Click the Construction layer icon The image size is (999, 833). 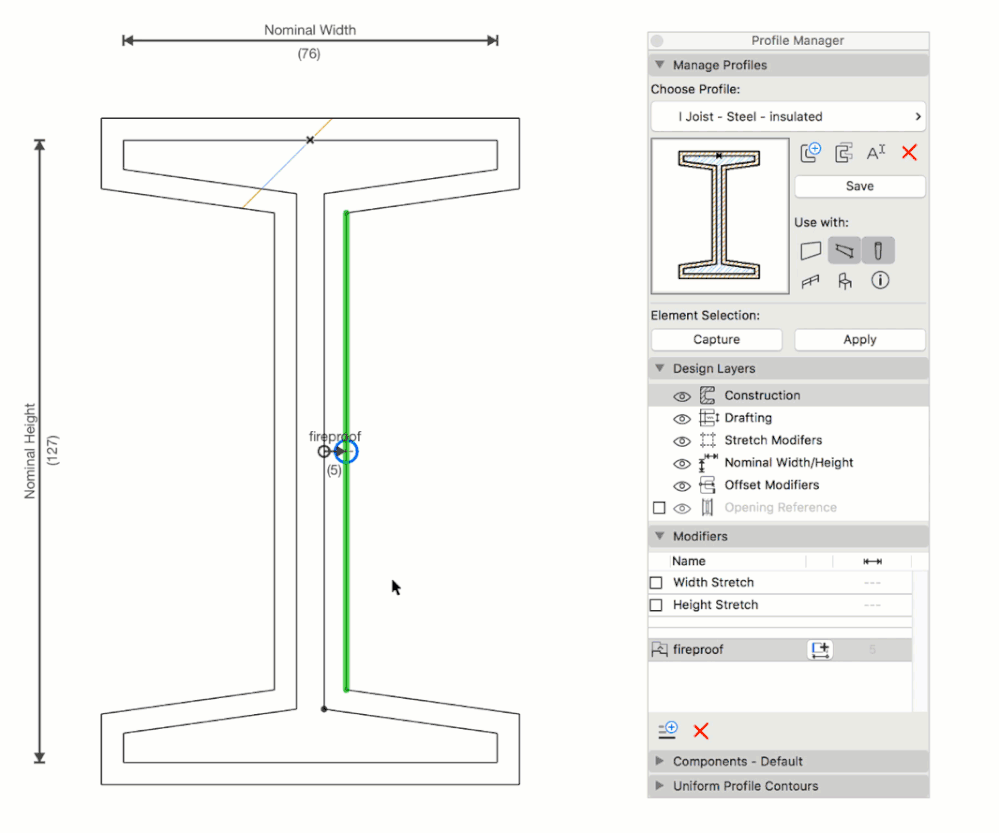[x=707, y=395]
